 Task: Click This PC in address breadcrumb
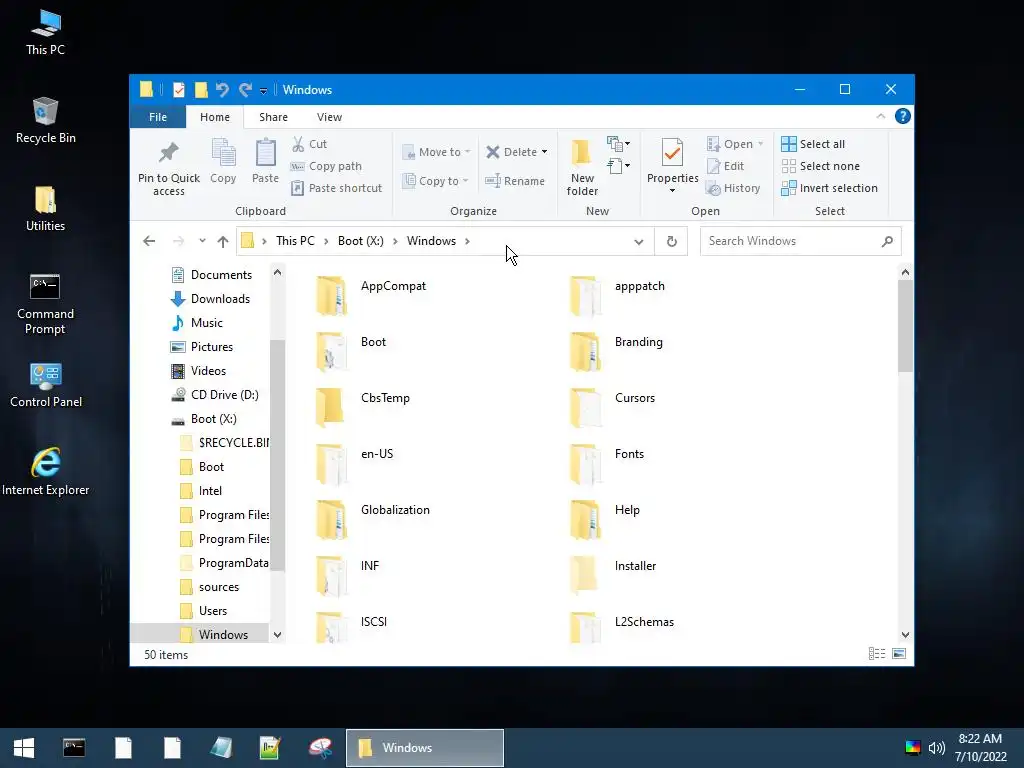tap(295, 241)
